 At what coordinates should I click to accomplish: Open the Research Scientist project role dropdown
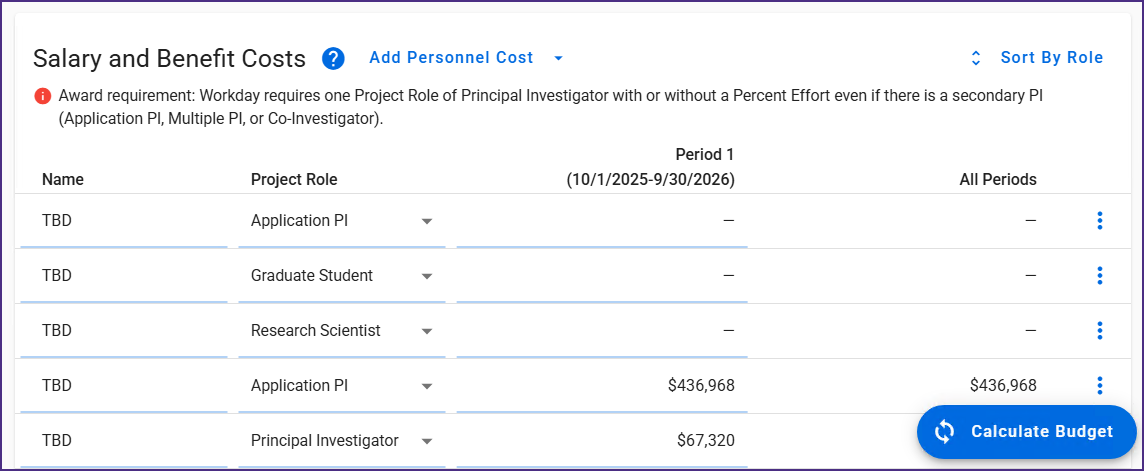coord(427,331)
